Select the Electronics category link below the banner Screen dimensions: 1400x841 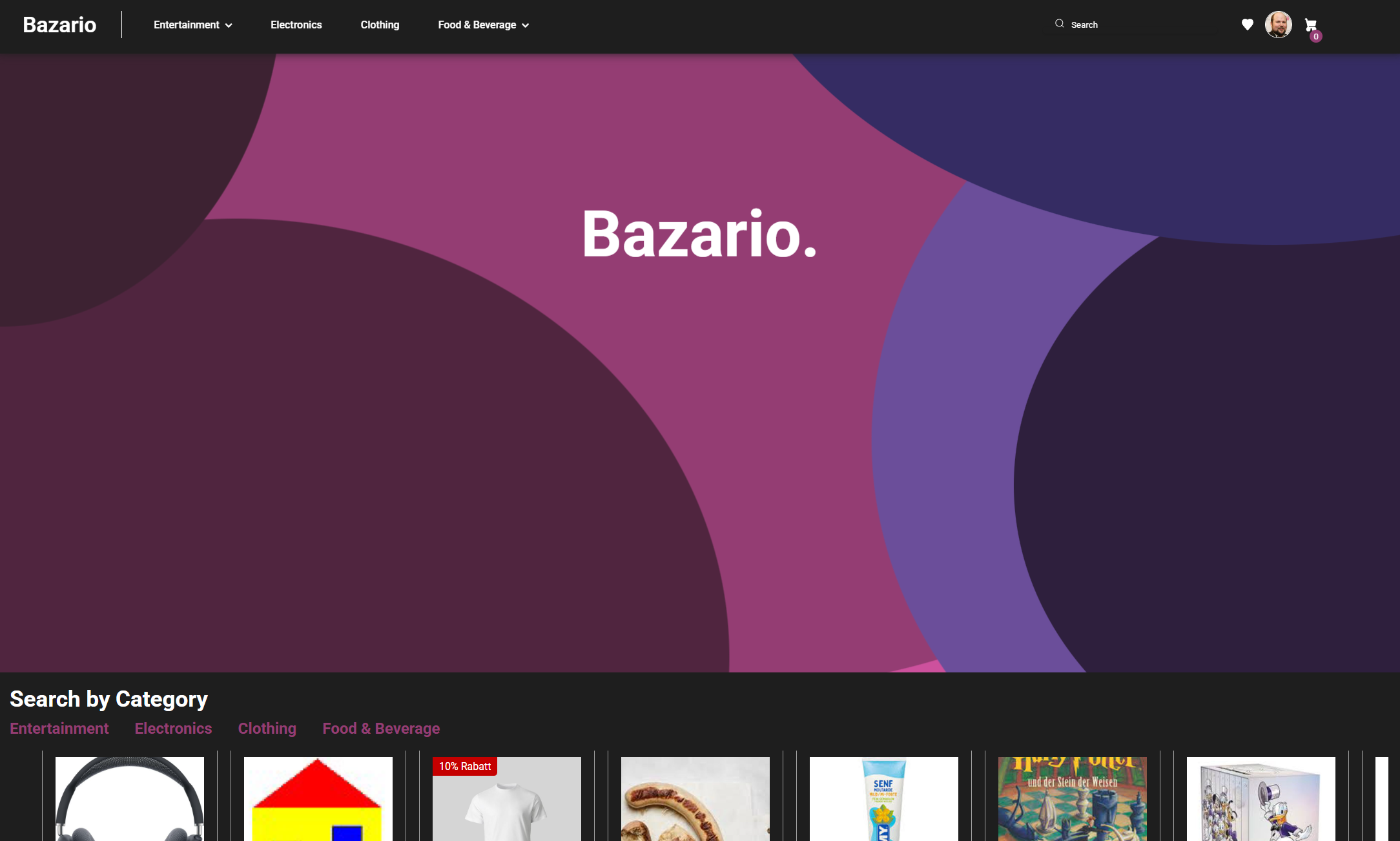click(x=173, y=729)
